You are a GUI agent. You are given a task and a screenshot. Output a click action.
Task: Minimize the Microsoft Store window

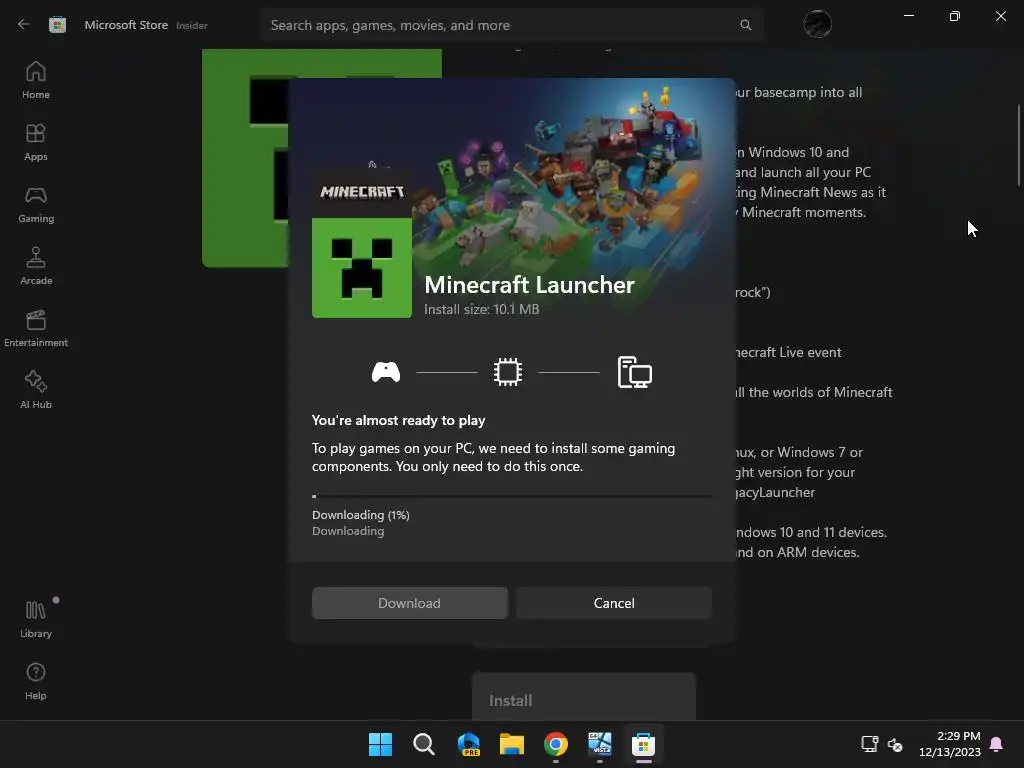[908, 16]
